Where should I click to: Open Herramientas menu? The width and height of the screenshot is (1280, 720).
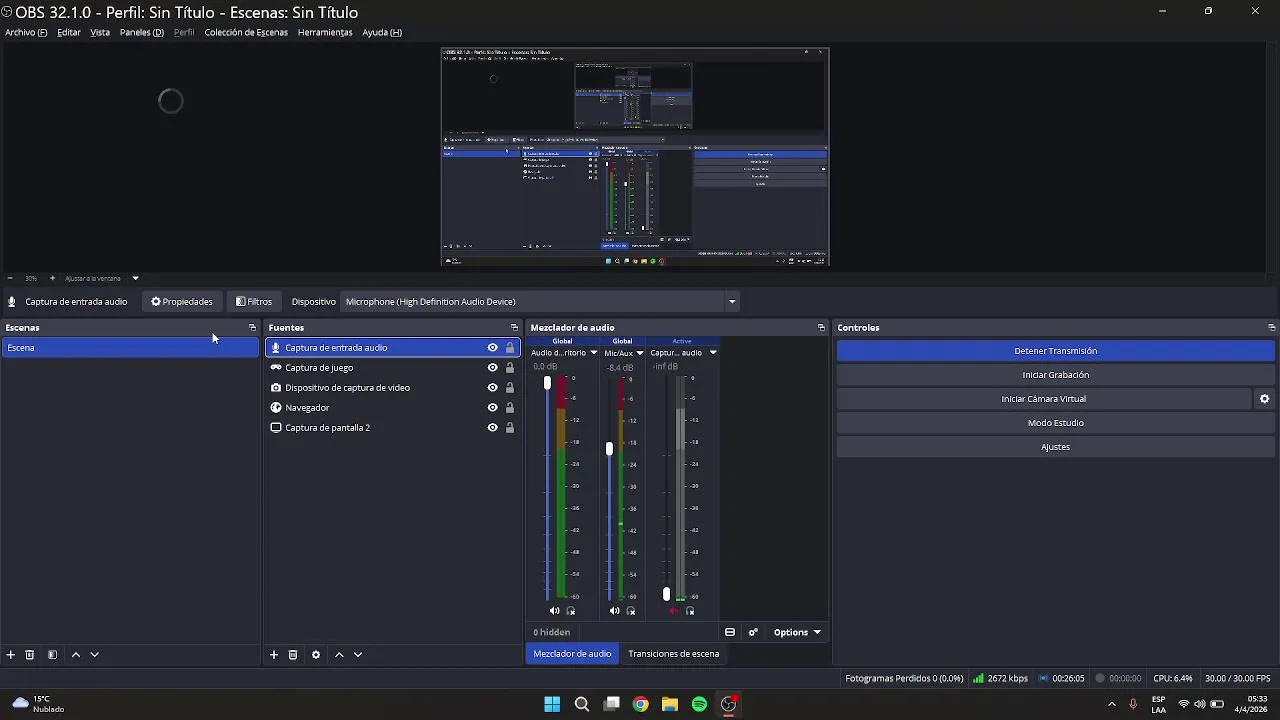point(325,32)
